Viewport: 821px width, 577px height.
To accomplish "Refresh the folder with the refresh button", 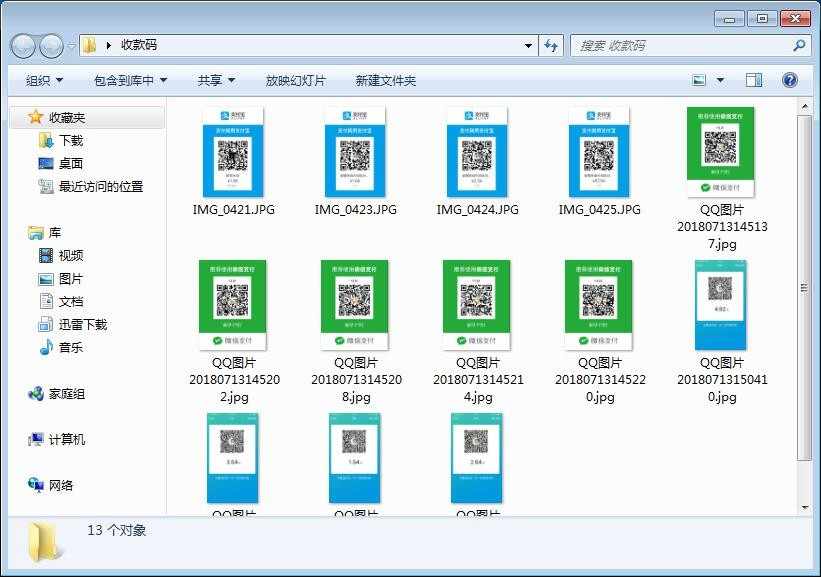I will [x=551, y=46].
